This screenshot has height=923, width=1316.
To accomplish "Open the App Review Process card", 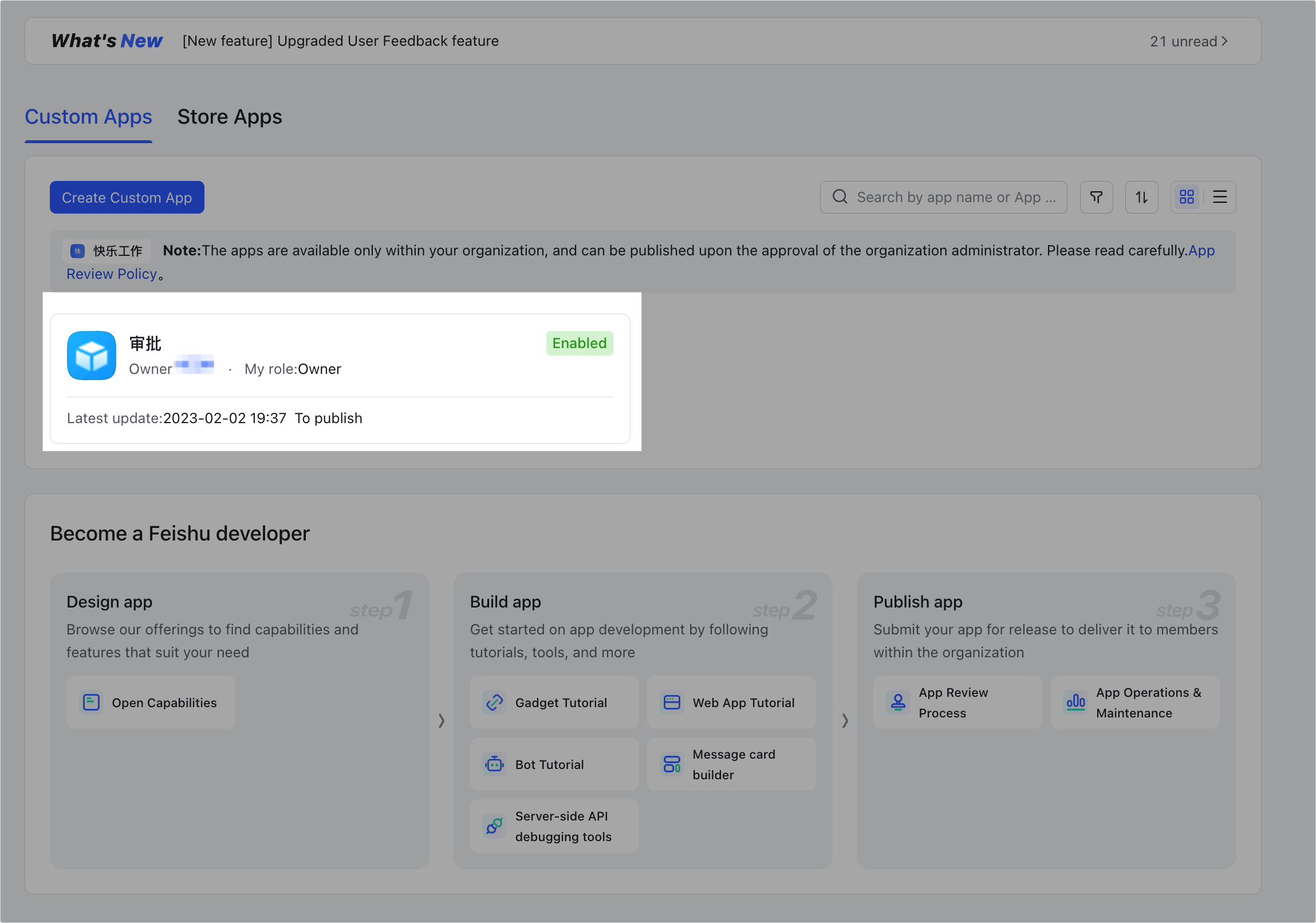I will point(957,703).
